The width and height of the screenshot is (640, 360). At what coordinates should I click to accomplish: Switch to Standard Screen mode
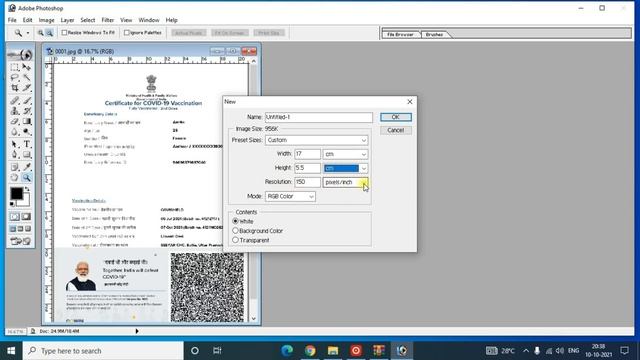[13, 229]
